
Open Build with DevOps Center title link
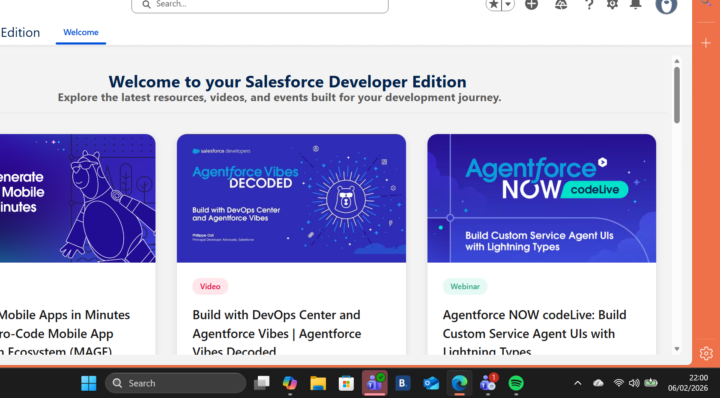click(x=277, y=333)
